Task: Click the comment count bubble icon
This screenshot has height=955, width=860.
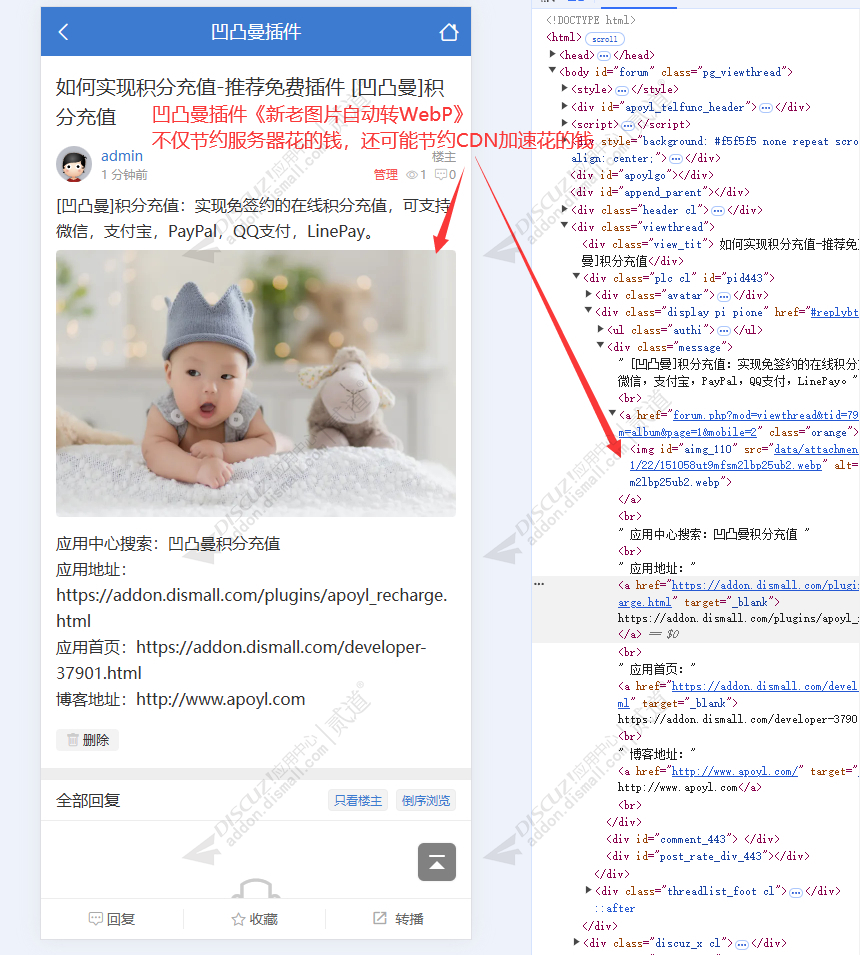Action: (441, 175)
